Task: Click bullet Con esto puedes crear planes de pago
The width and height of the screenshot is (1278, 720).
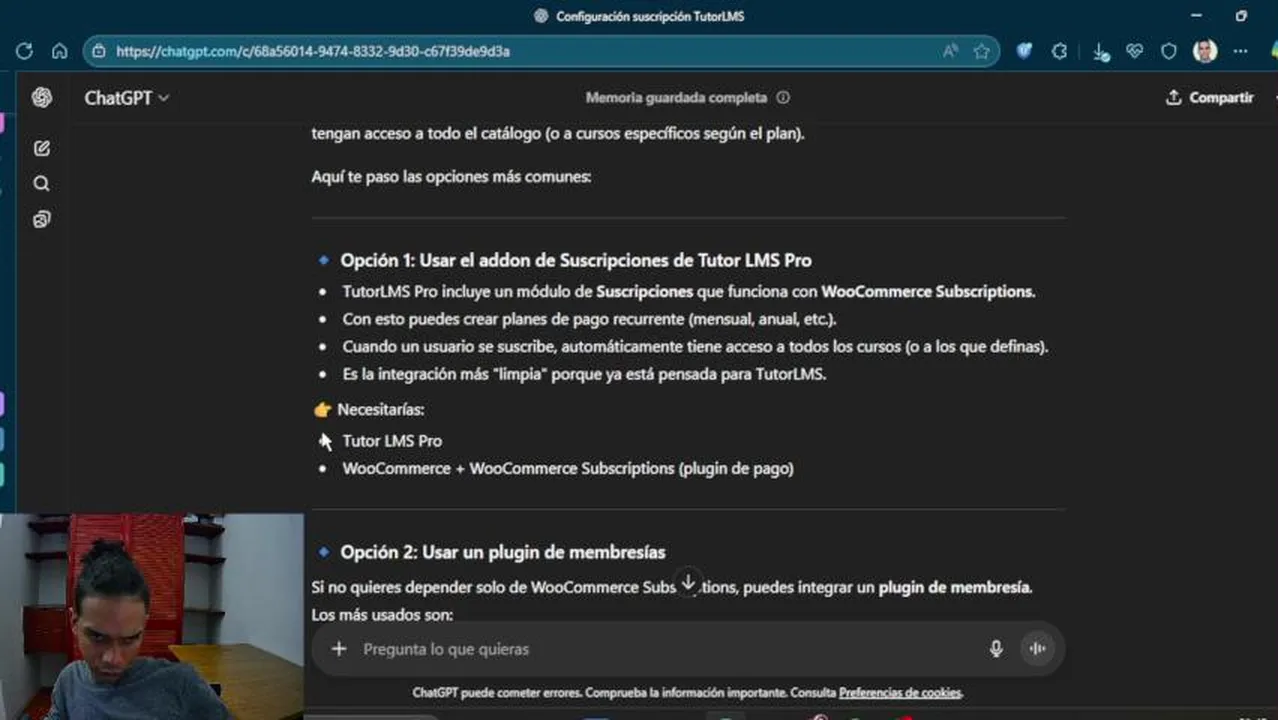Action: pos(589,319)
